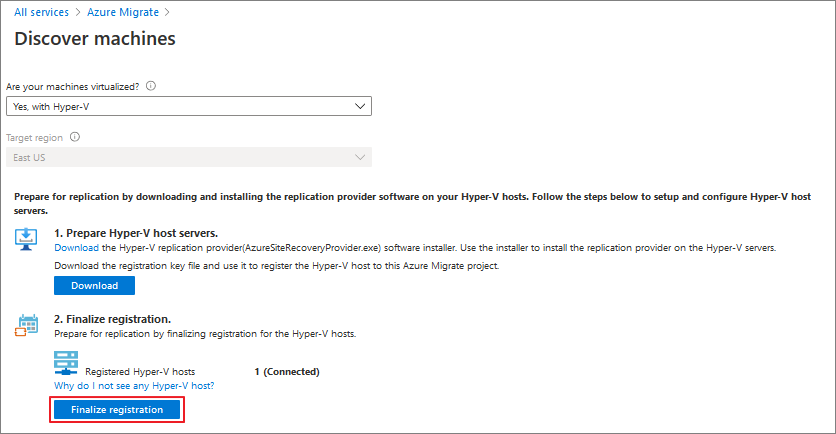The width and height of the screenshot is (836, 434).
Task: Click the blue Download button
Action: point(94,285)
